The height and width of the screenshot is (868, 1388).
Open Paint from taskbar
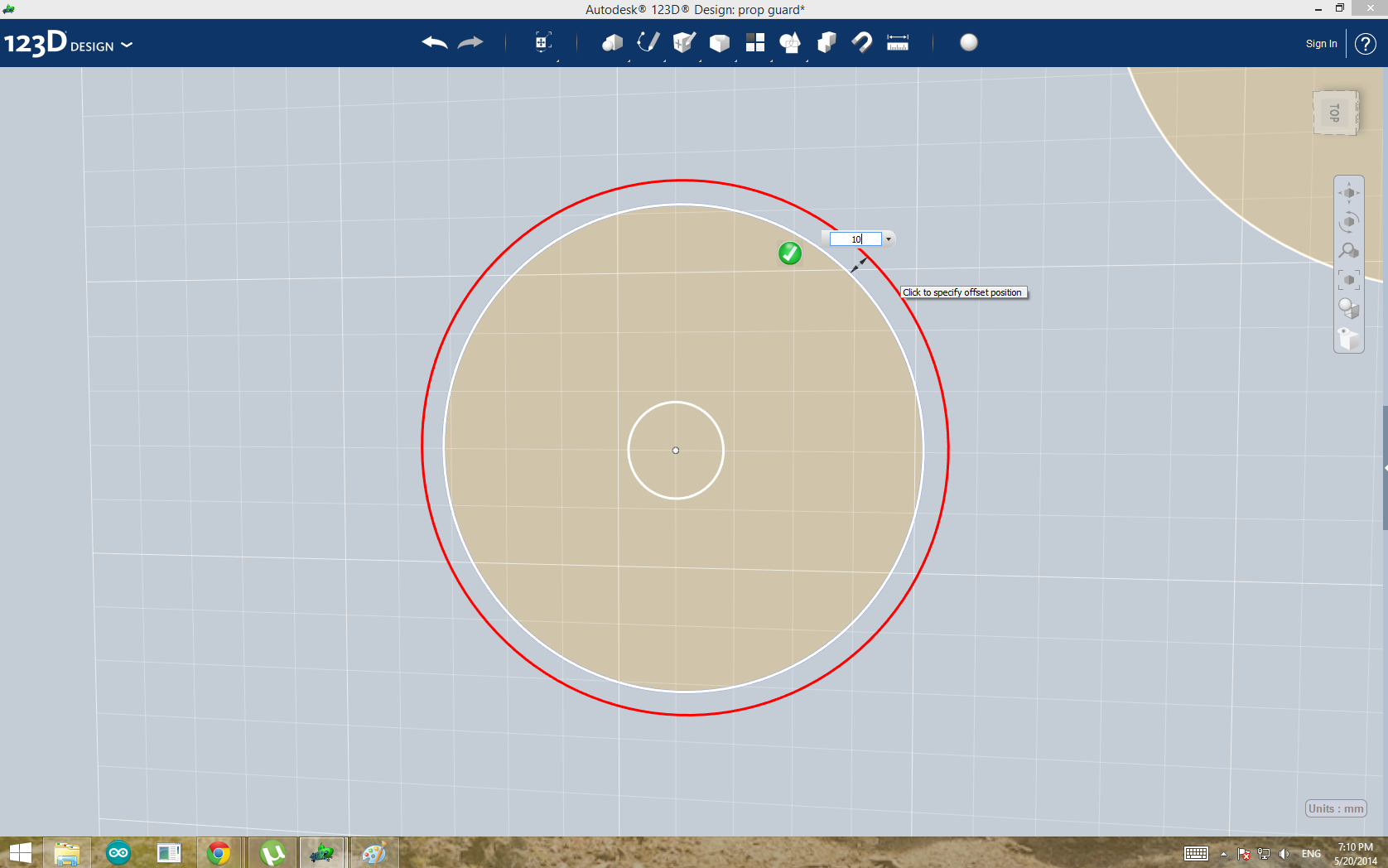click(x=374, y=853)
